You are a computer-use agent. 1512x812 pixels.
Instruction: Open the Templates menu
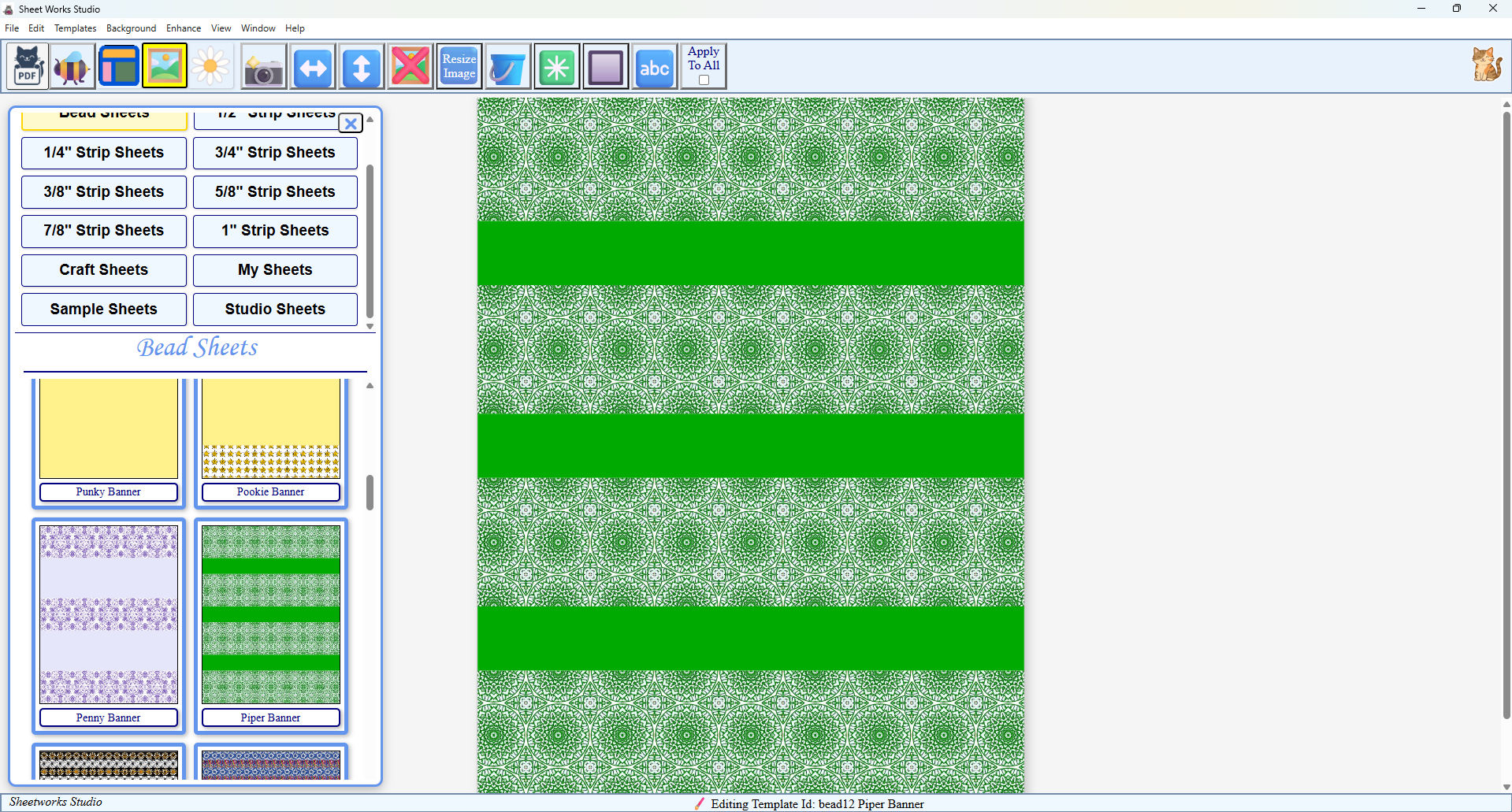(x=75, y=28)
